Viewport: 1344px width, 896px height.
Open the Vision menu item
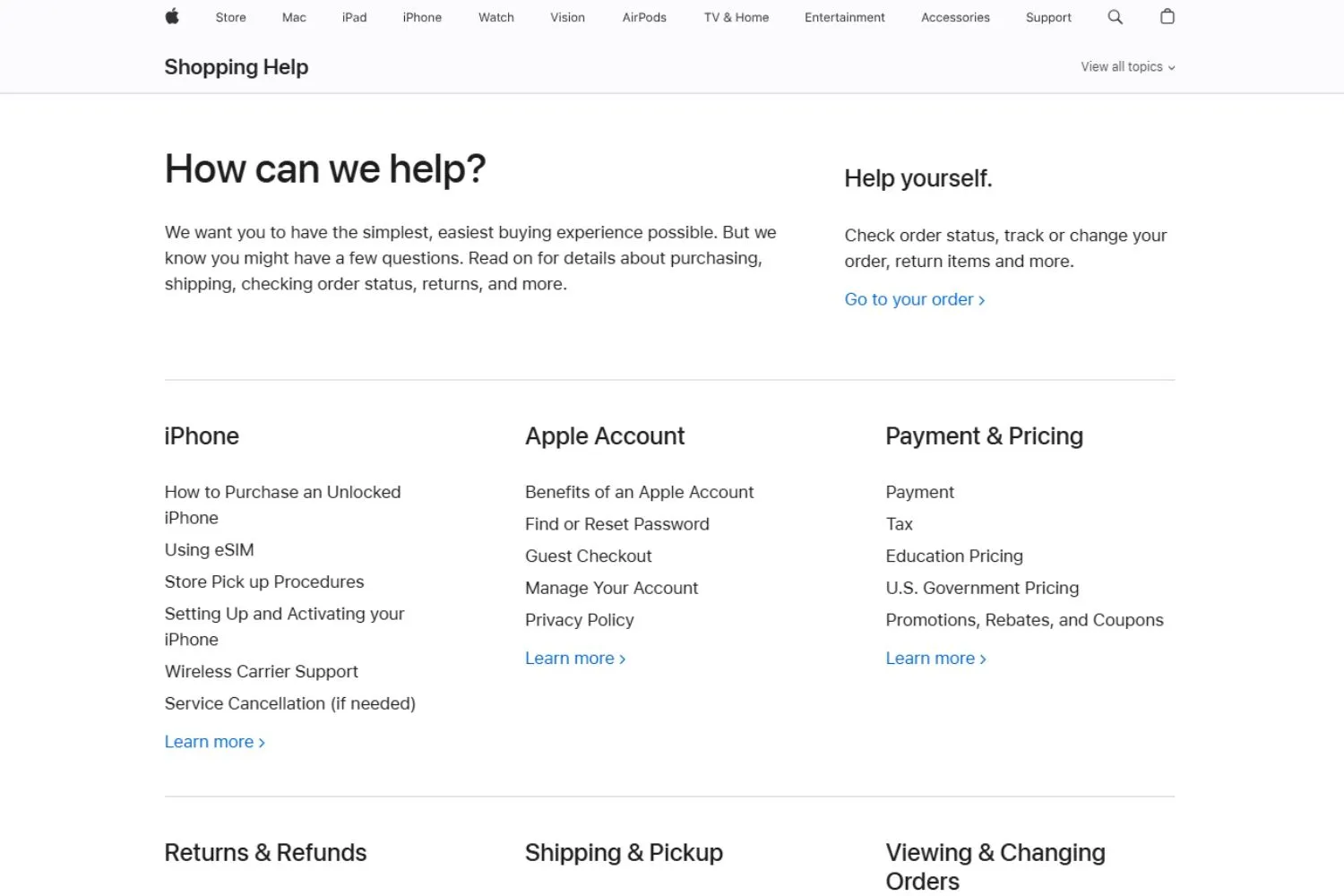point(567,17)
